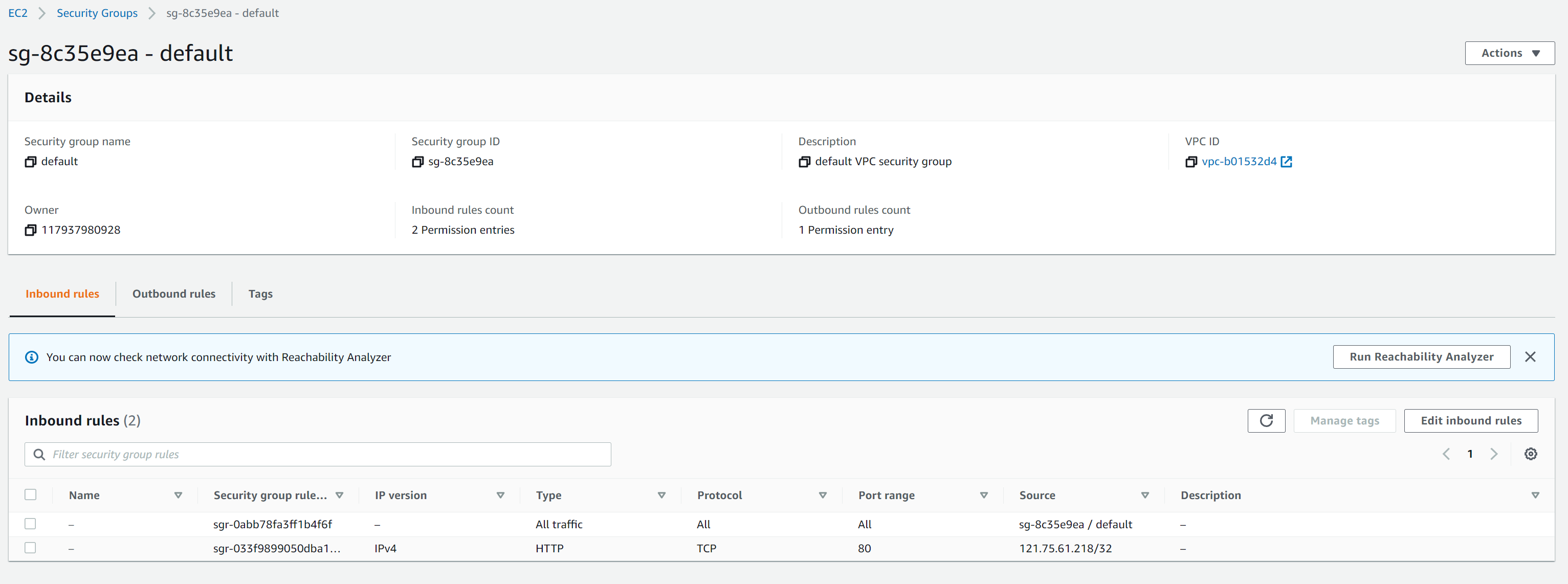Sort by the Type column arrow
The image size is (1568, 584).
click(661, 495)
